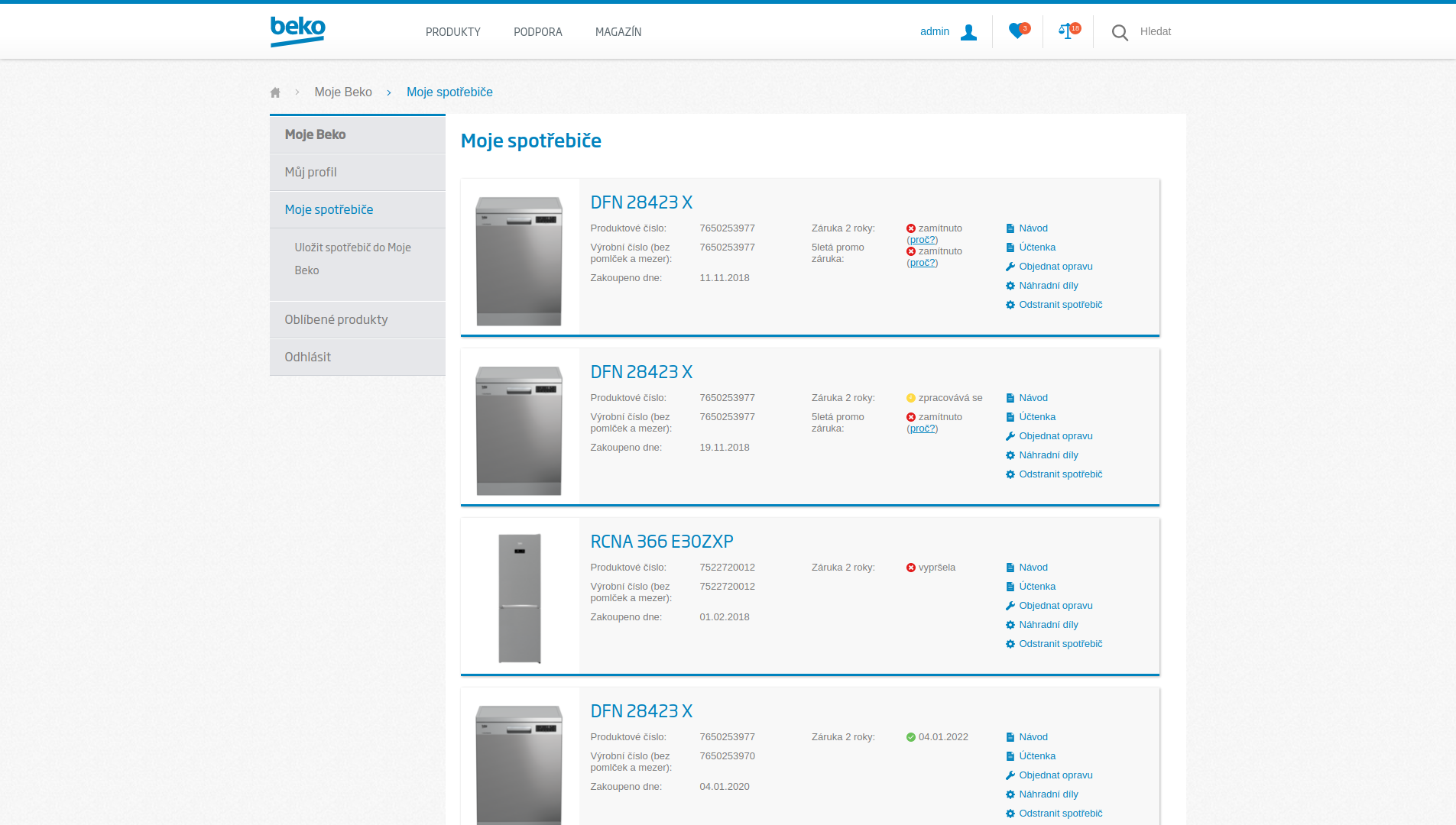Image resolution: width=1456 pixels, height=825 pixels.
Task: Click Odhlásit to log out
Action: coord(358,357)
